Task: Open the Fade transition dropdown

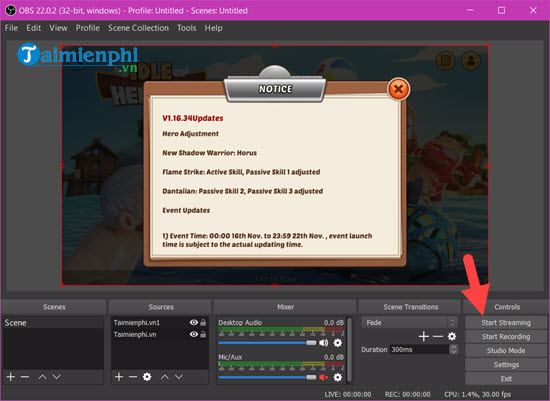Action: pos(409,322)
